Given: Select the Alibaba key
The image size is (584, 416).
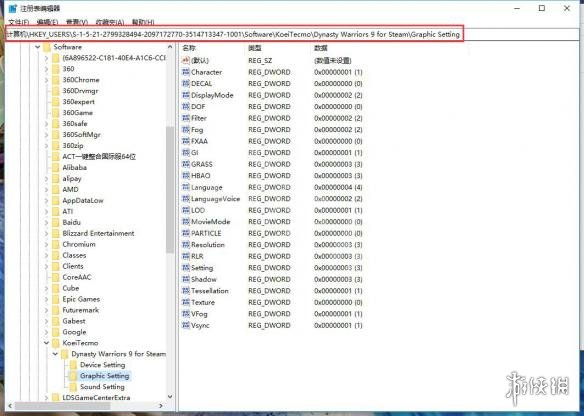Looking at the screenshot, I should point(74,168).
